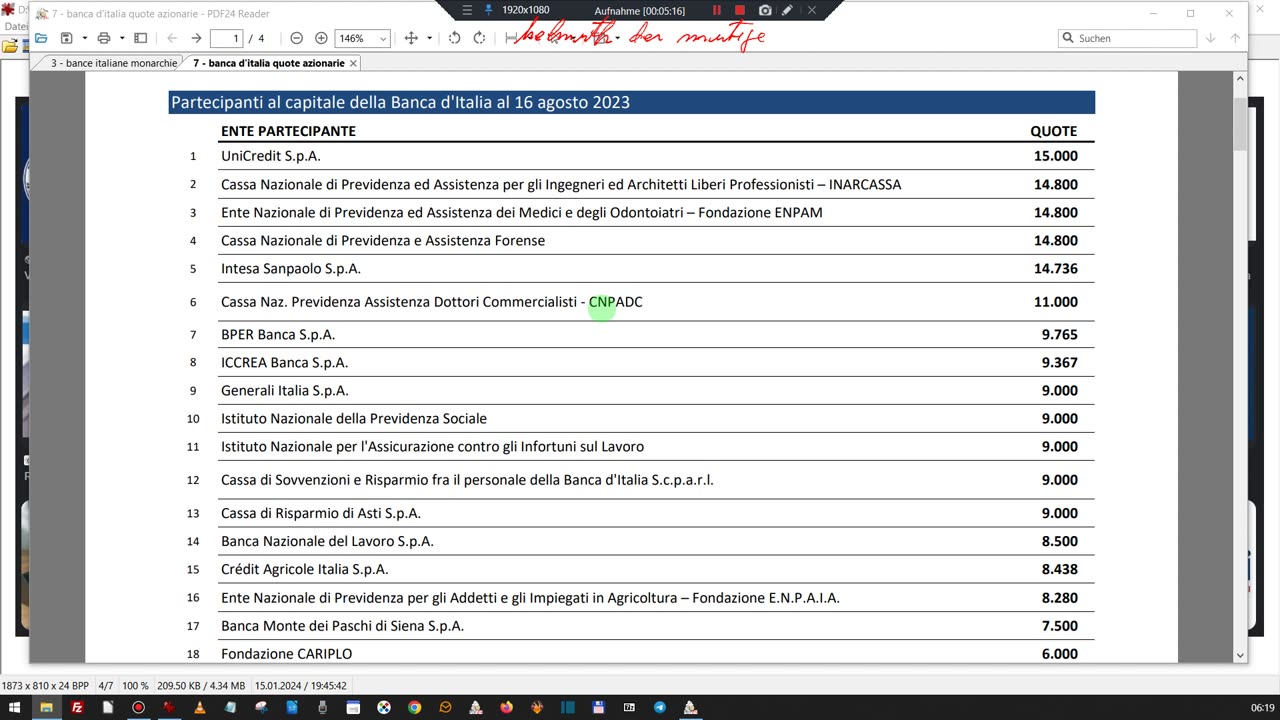Click 'Banca Monte dei Paschi di Siena' text
This screenshot has width=1280, height=720.
(x=342, y=626)
